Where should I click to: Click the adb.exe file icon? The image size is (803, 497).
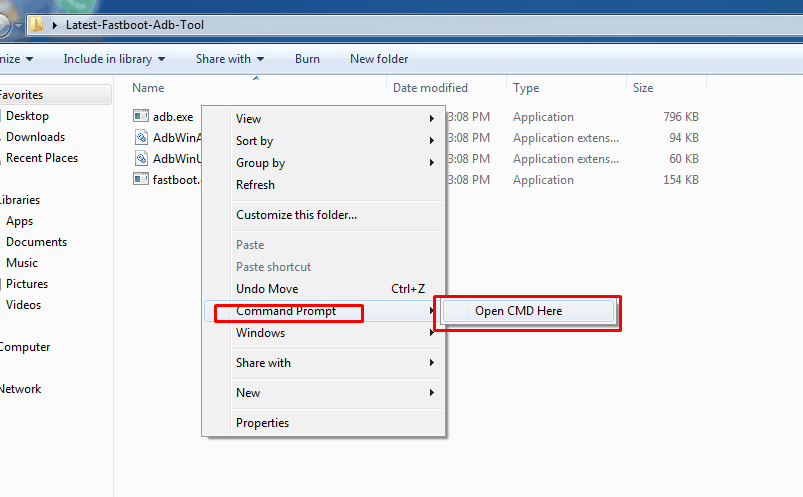coord(141,117)
